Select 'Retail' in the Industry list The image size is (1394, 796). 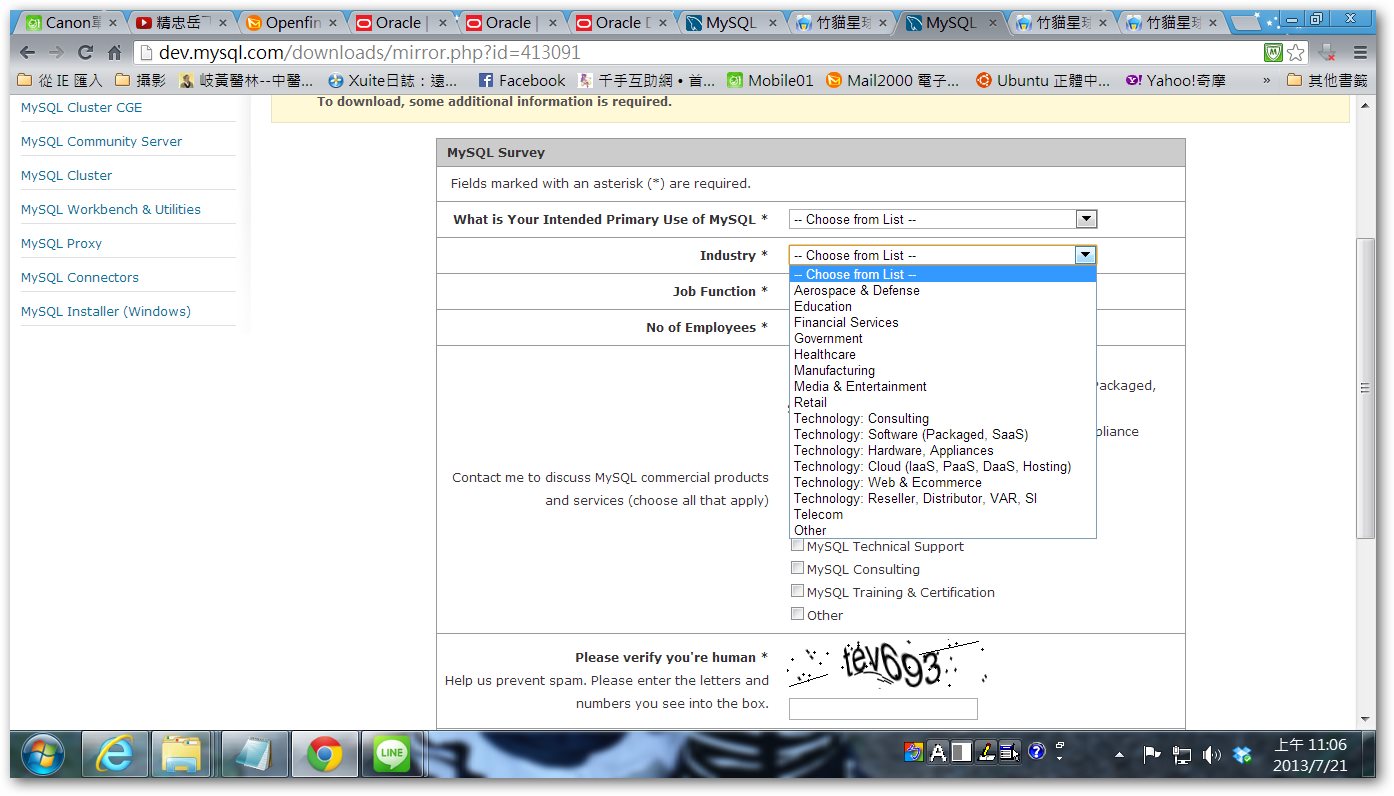pyautogui.click(x=943, y=402)
